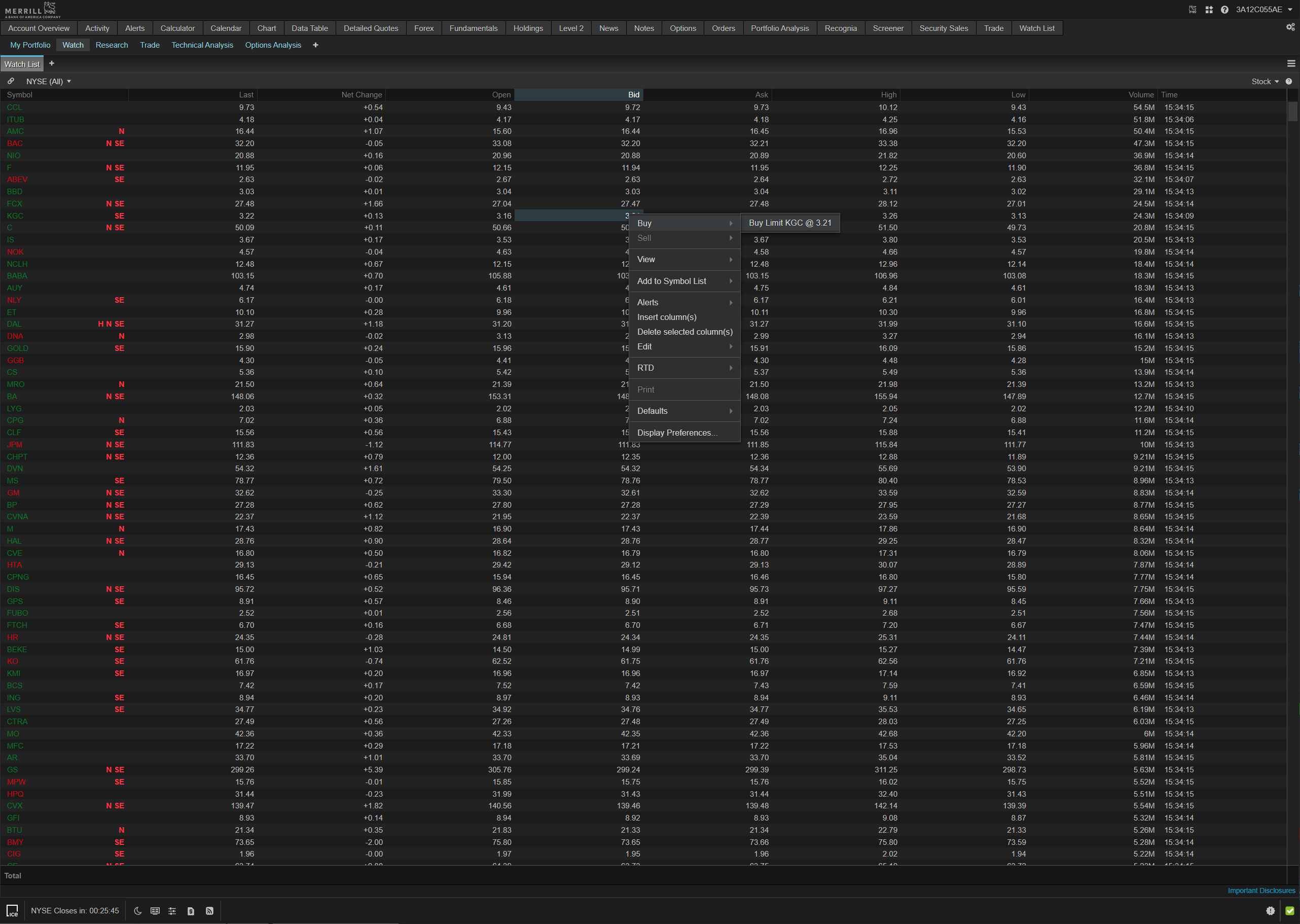Switch to the Options Analysis tab
1300x924 pixels.
coord(273,45)
